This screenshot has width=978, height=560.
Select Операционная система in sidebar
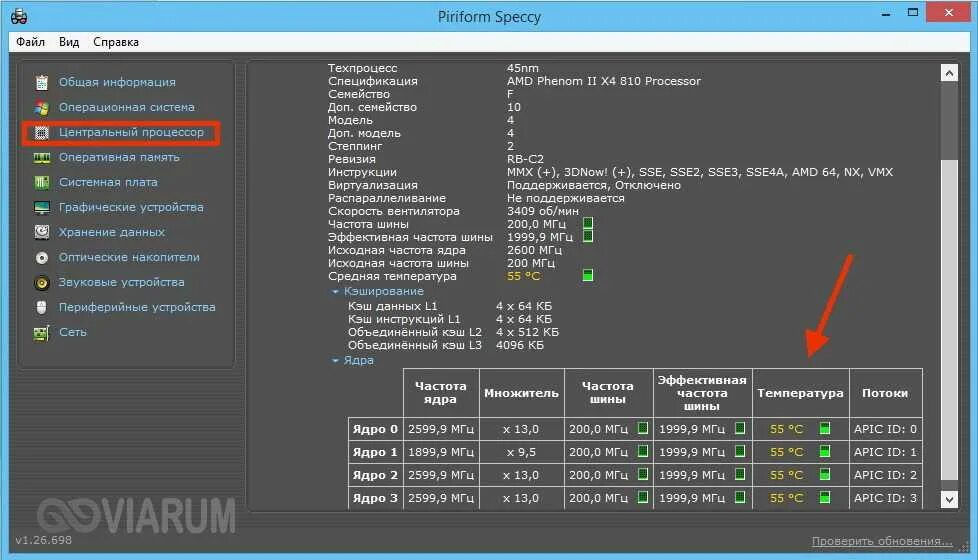pyautogui.click(x=127, y=107)
